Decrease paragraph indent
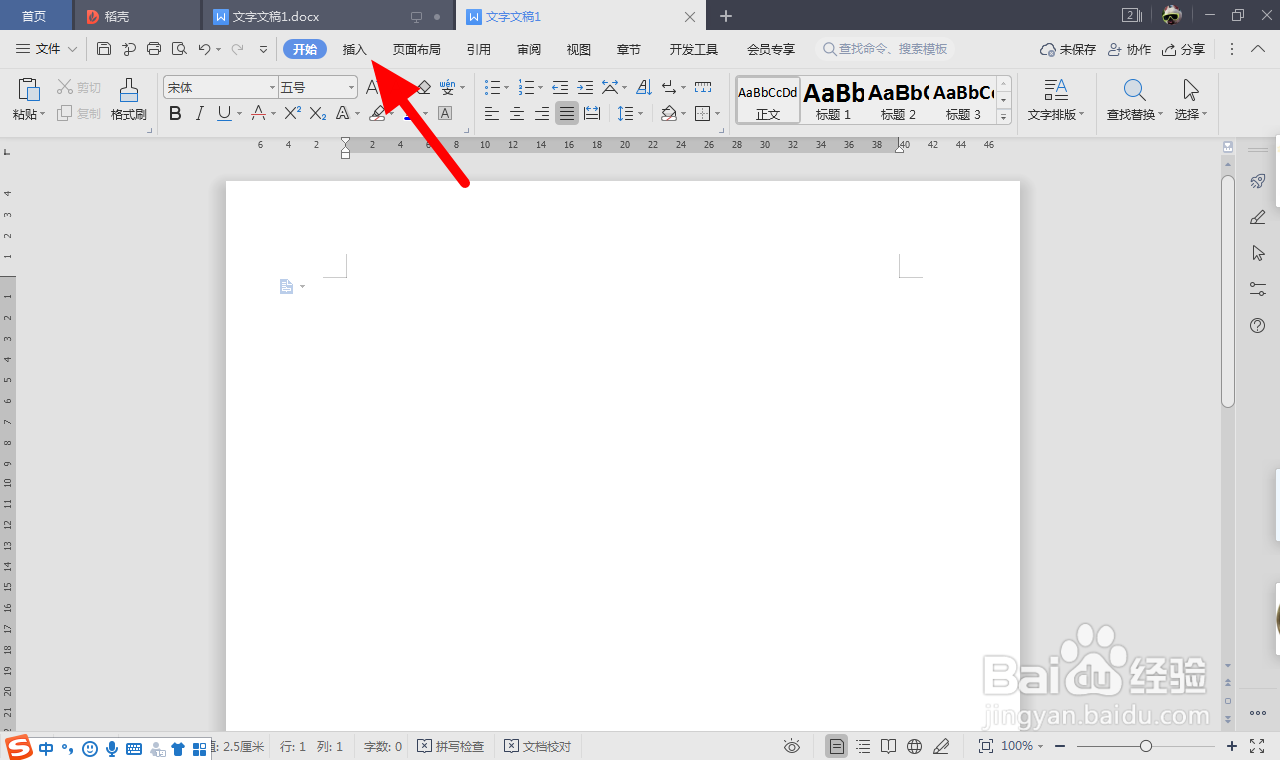This screenshot has height=760, width=1280. point(560,88)
